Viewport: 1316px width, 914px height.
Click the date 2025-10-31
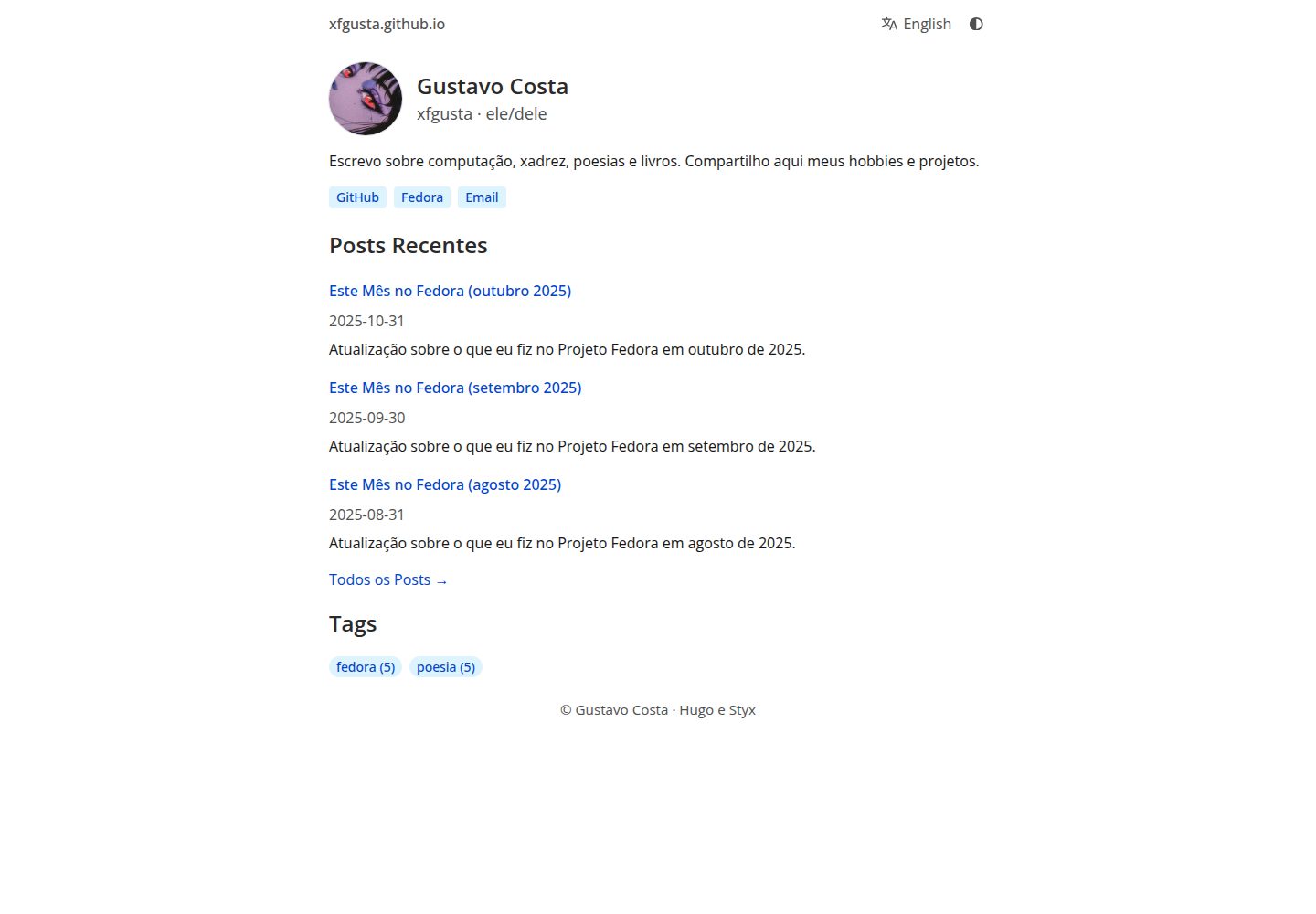click(366, 321)
